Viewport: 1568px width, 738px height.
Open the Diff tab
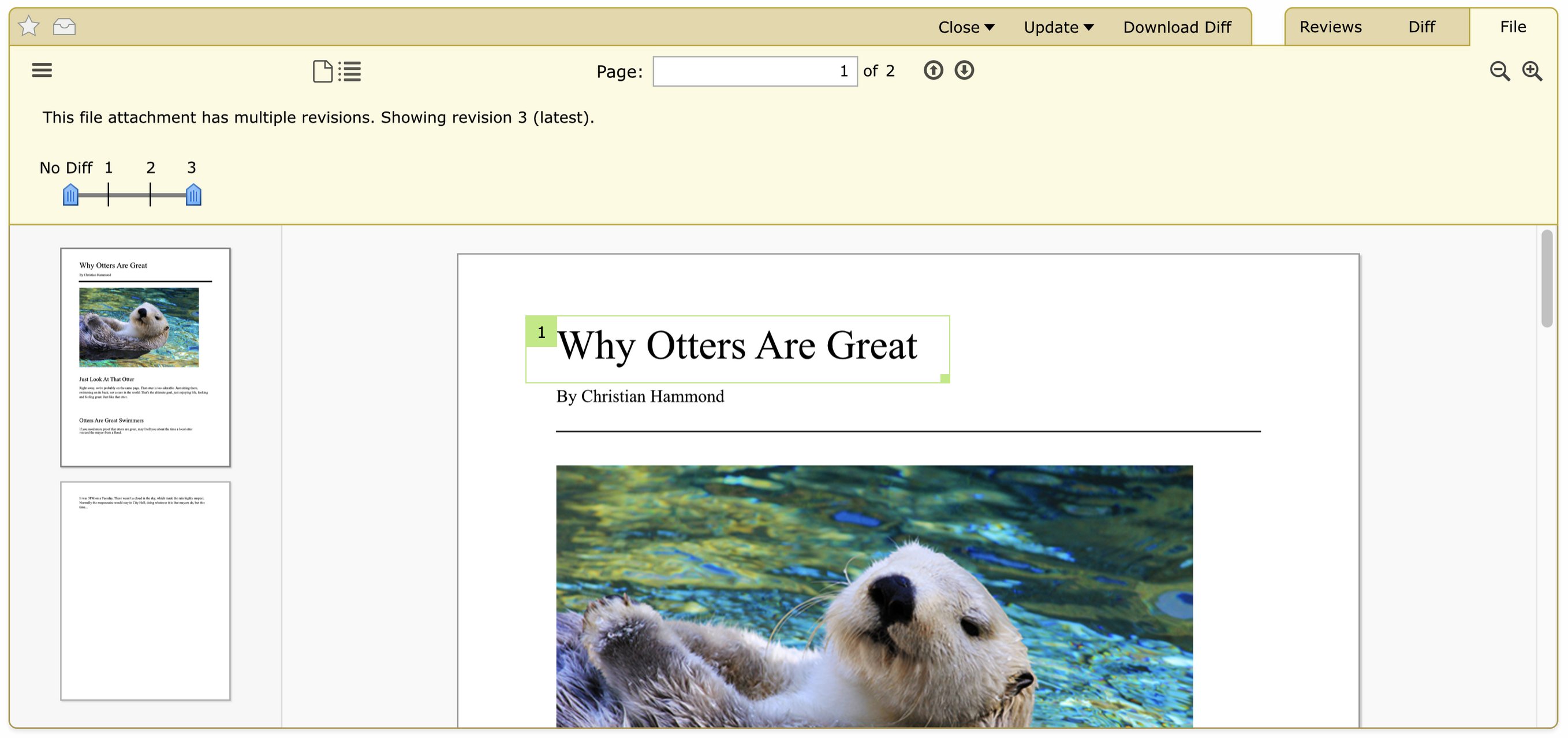(1421, 27)
